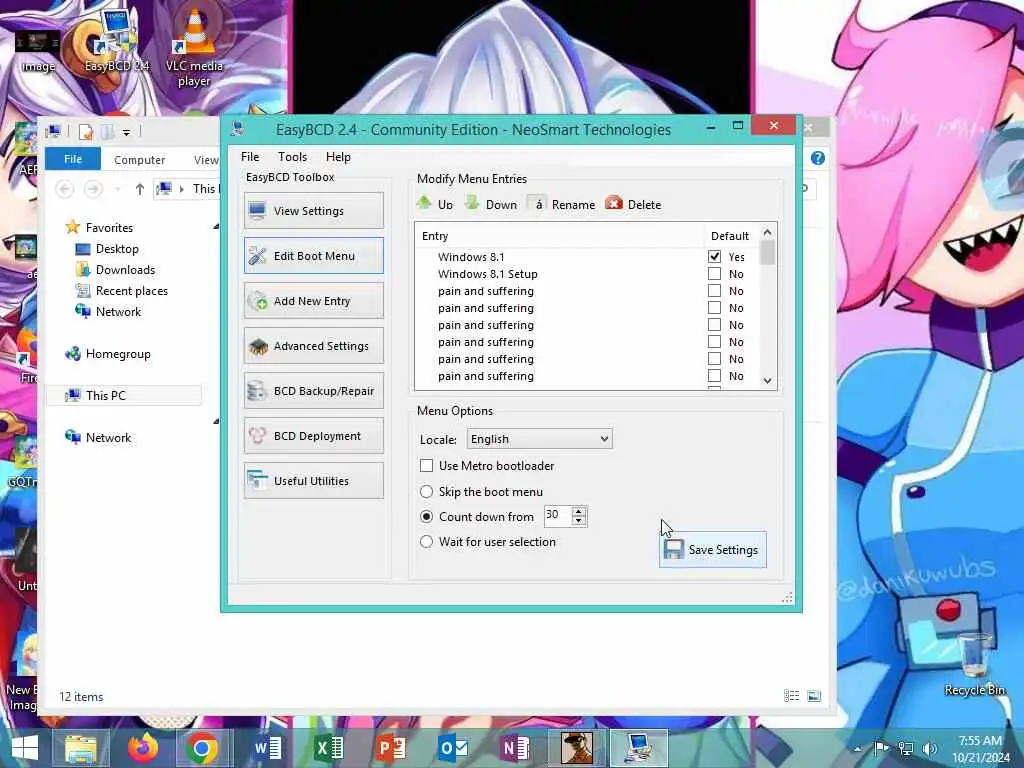Check default box for Windows 8.1 Setup

coord(714,274)
